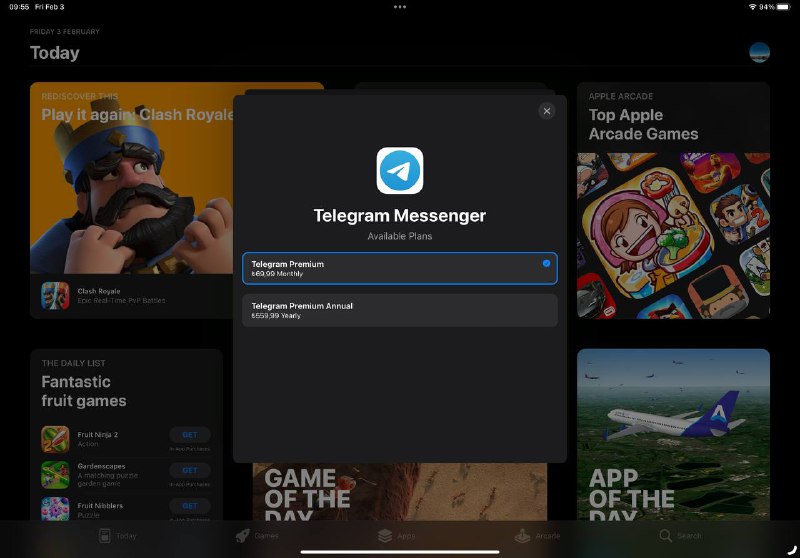The image size is (800, 558).
Task: Open the App of the Day card
Action: click(673, 435)
